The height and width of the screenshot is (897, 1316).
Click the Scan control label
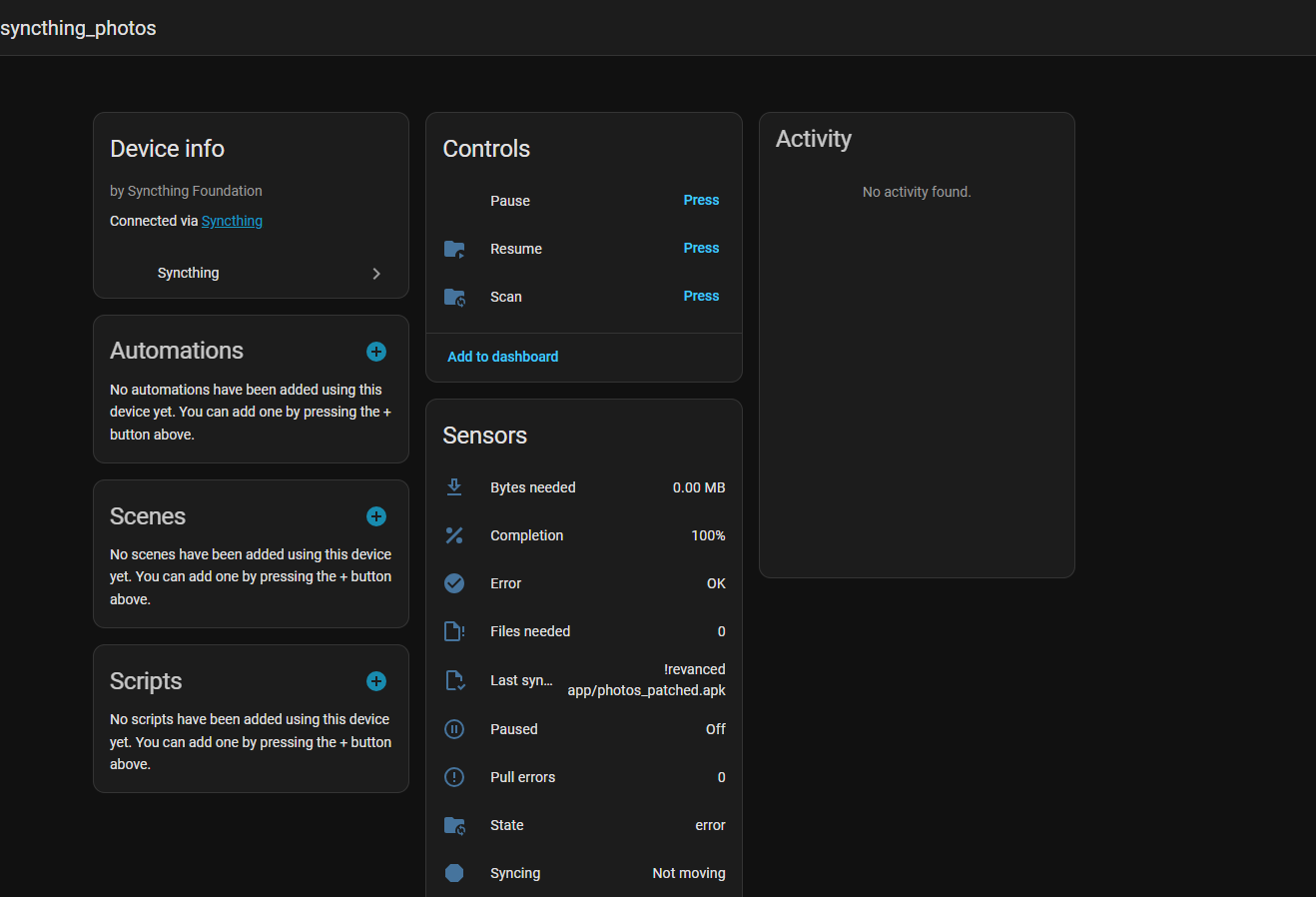point(506,297)
